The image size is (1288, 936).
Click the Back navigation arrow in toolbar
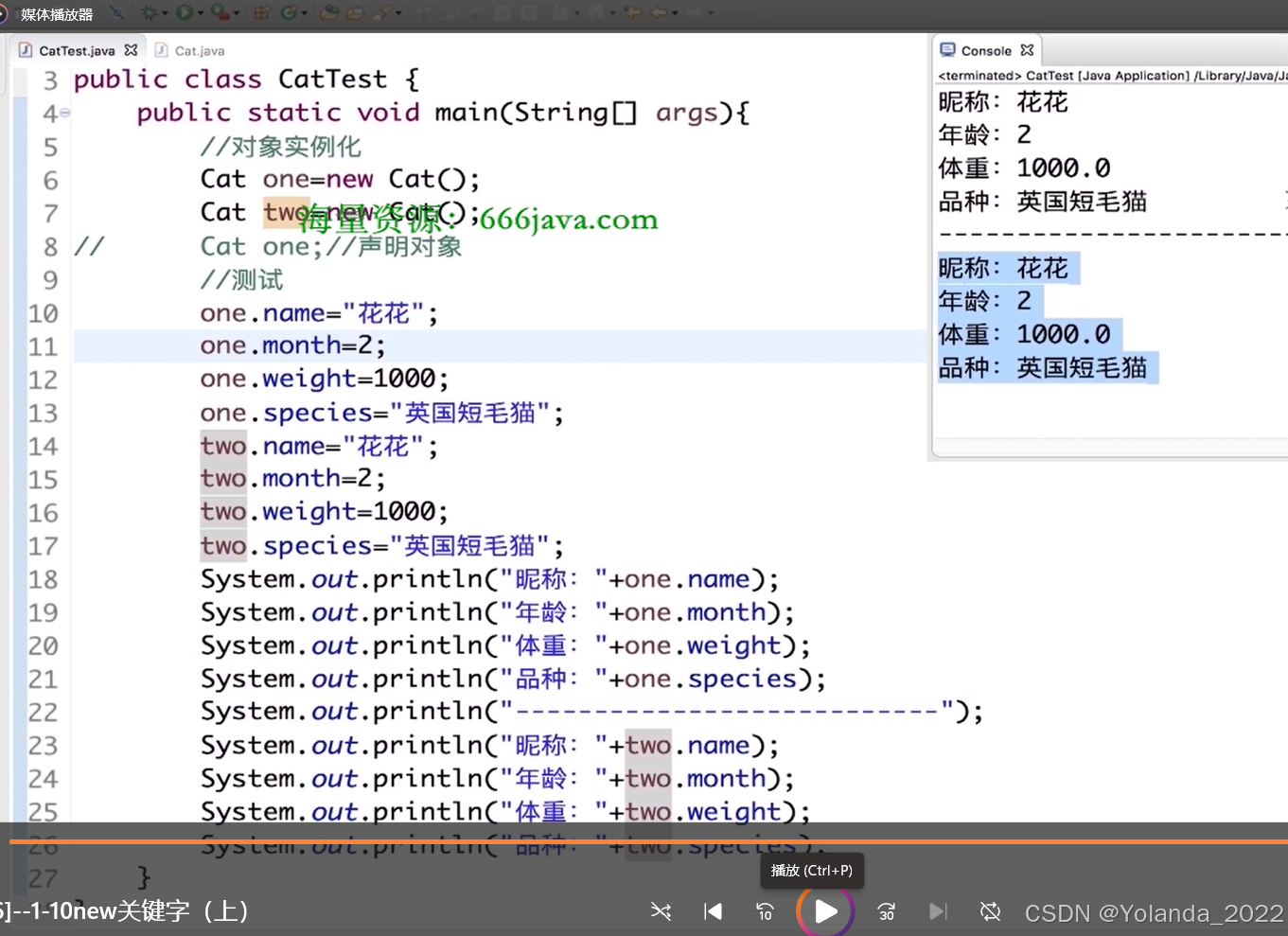point(659,12)
